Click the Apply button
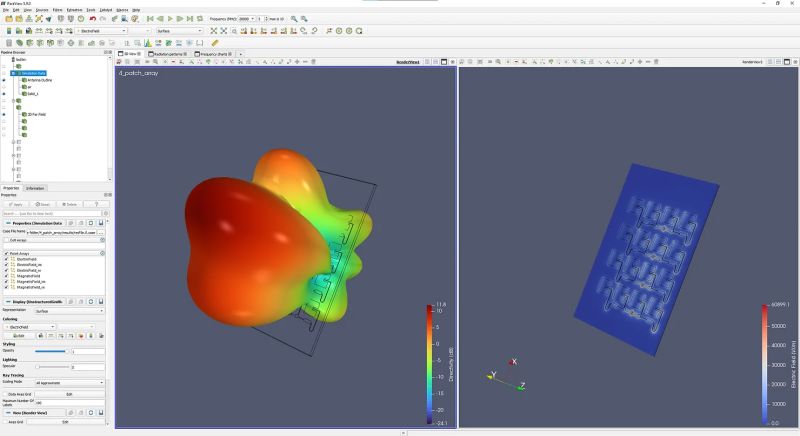This screenshot has width=800, height=436. point(16,204)
